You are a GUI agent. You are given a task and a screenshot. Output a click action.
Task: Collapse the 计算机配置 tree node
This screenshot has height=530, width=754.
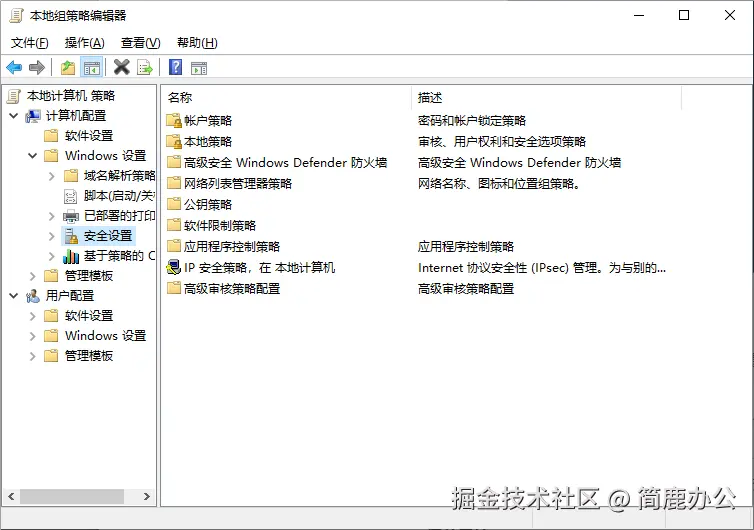(x=14, y=116)
